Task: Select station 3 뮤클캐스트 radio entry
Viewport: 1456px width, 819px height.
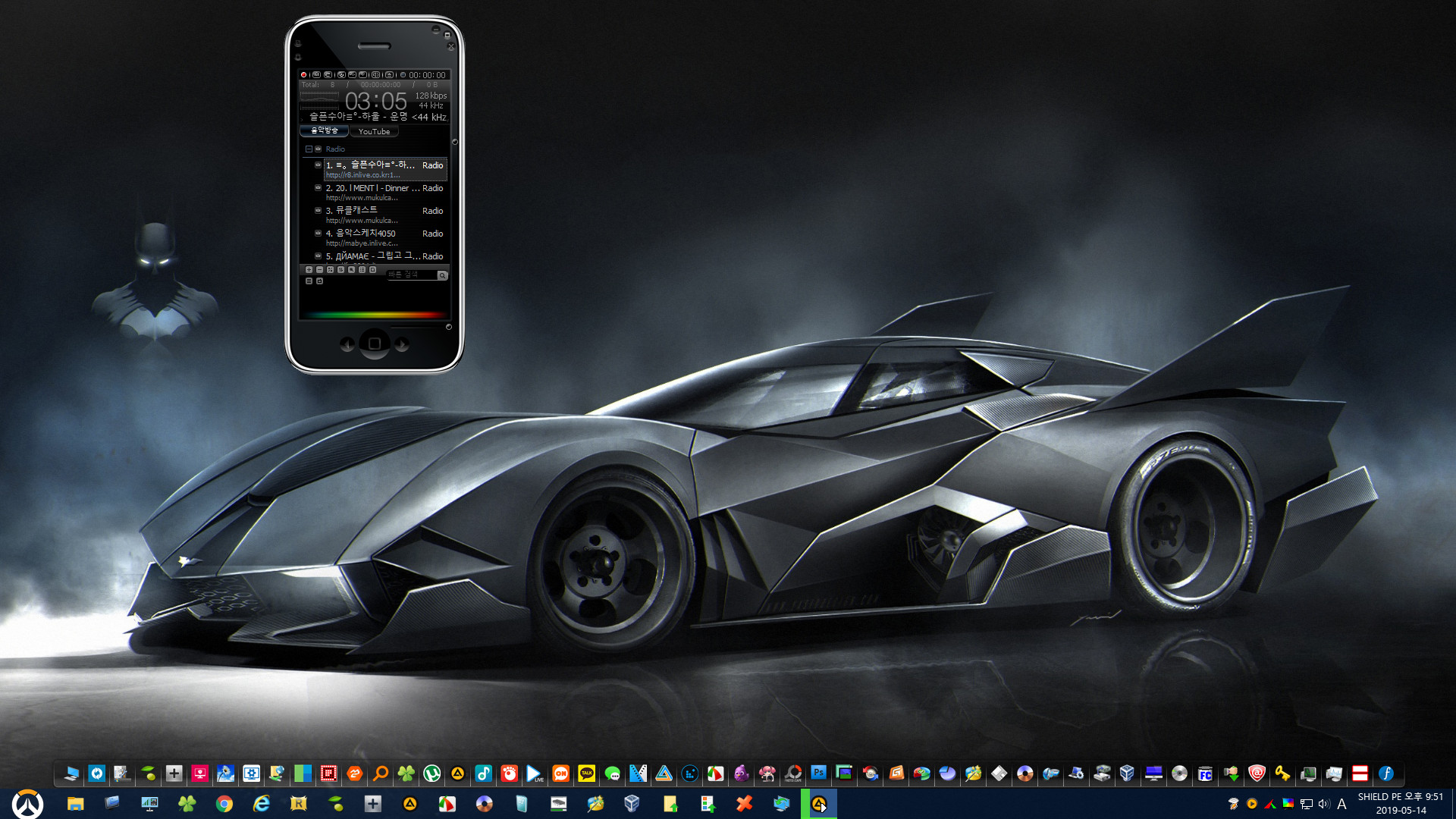Action: tap(384, 215)
